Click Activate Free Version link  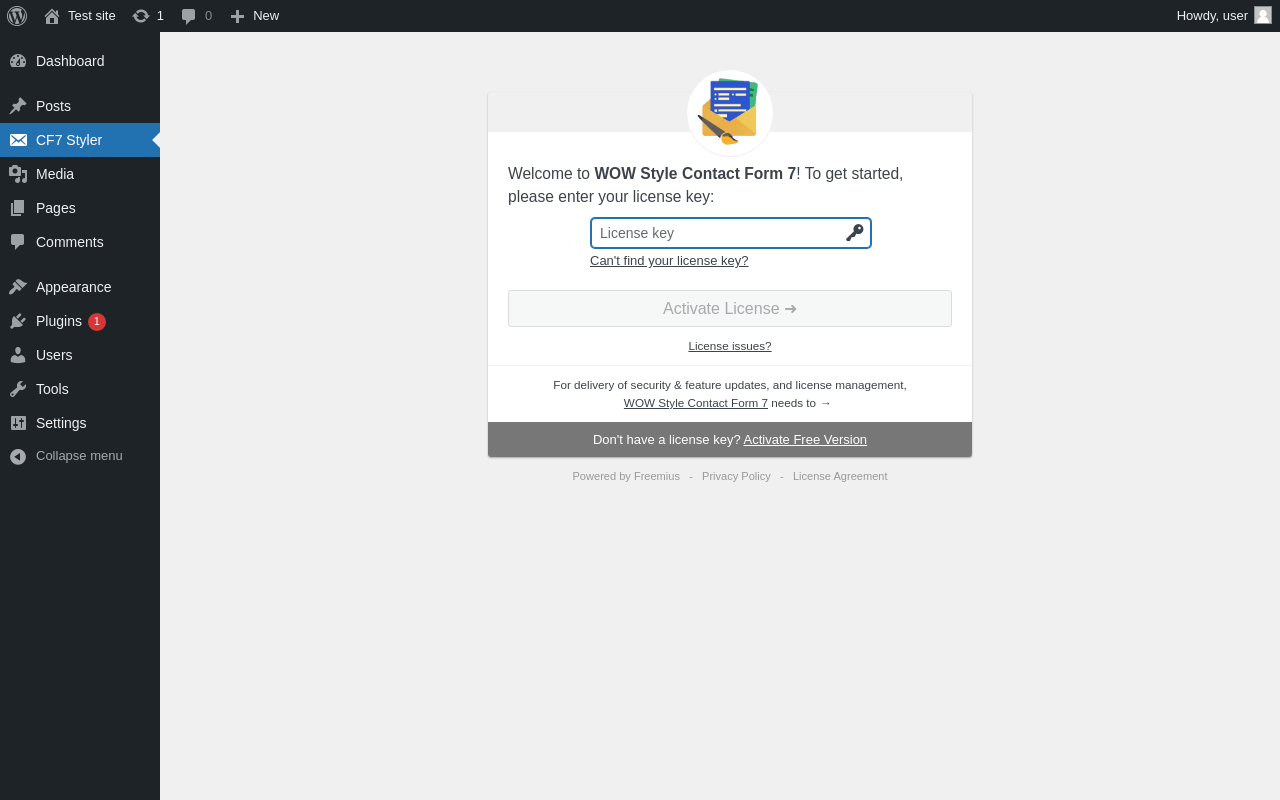[805, 439]
